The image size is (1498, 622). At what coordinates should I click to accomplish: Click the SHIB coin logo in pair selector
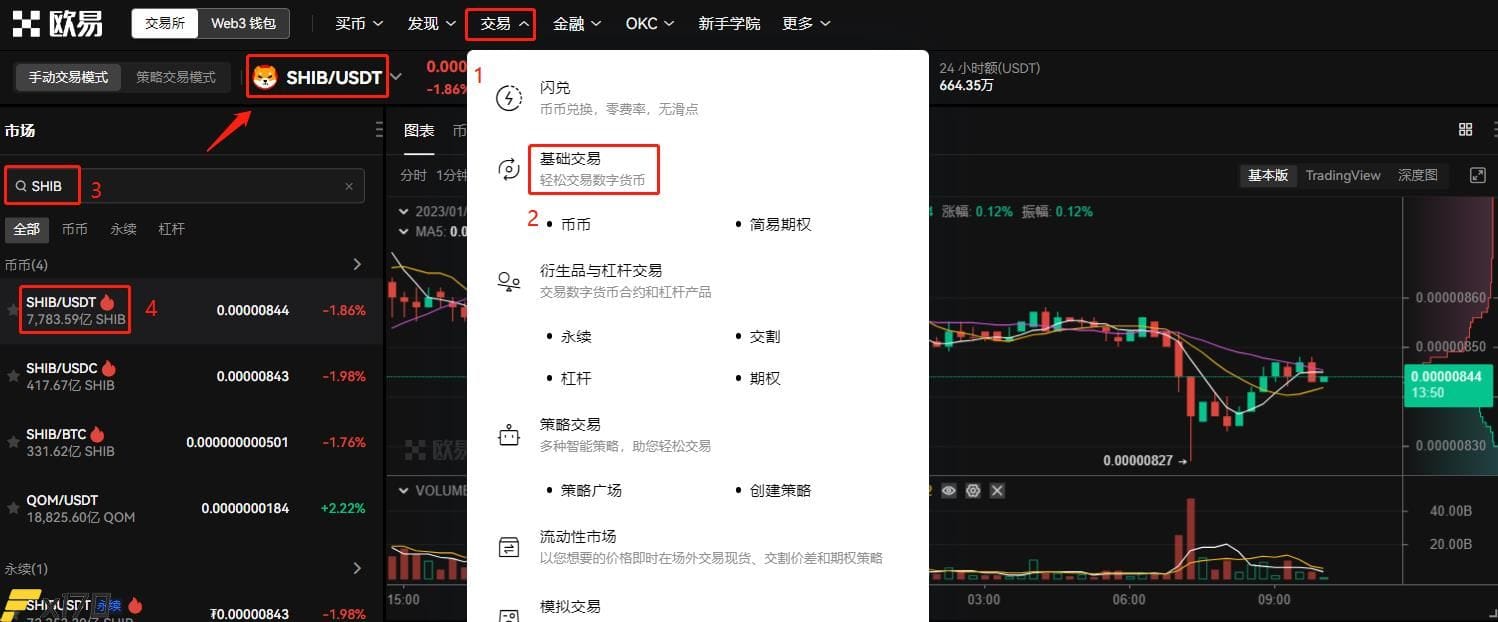click(265, 75)
